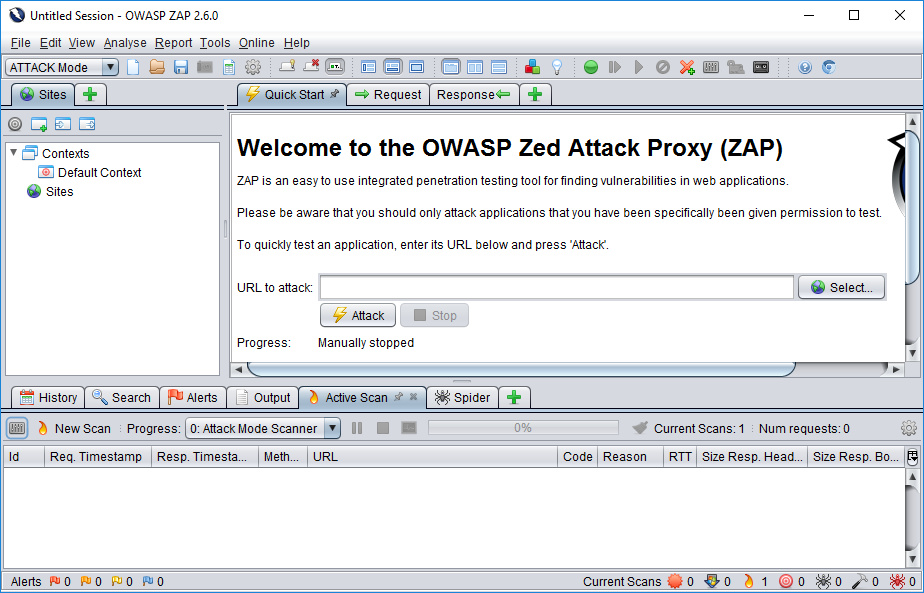Open Scan Policy Manager sliders icon in toolbar
Image resolution: width=924 pixels, height=593 pixels.
pos(711,67)
